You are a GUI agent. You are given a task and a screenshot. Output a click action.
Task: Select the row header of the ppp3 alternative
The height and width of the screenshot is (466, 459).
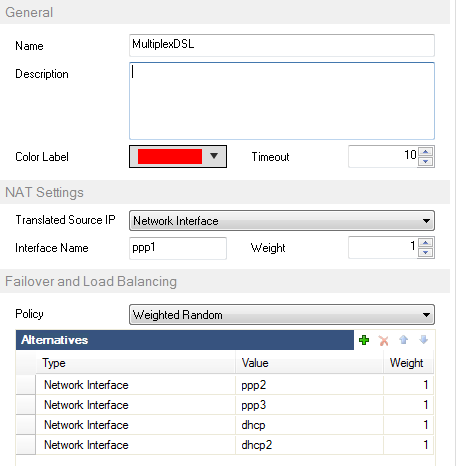(26, 405)
